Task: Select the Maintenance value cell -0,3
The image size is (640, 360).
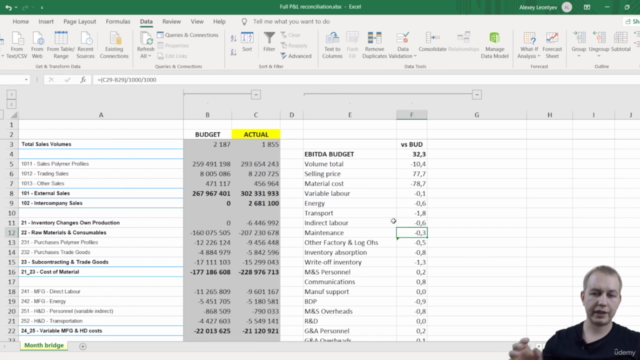Action: [412, 233]
